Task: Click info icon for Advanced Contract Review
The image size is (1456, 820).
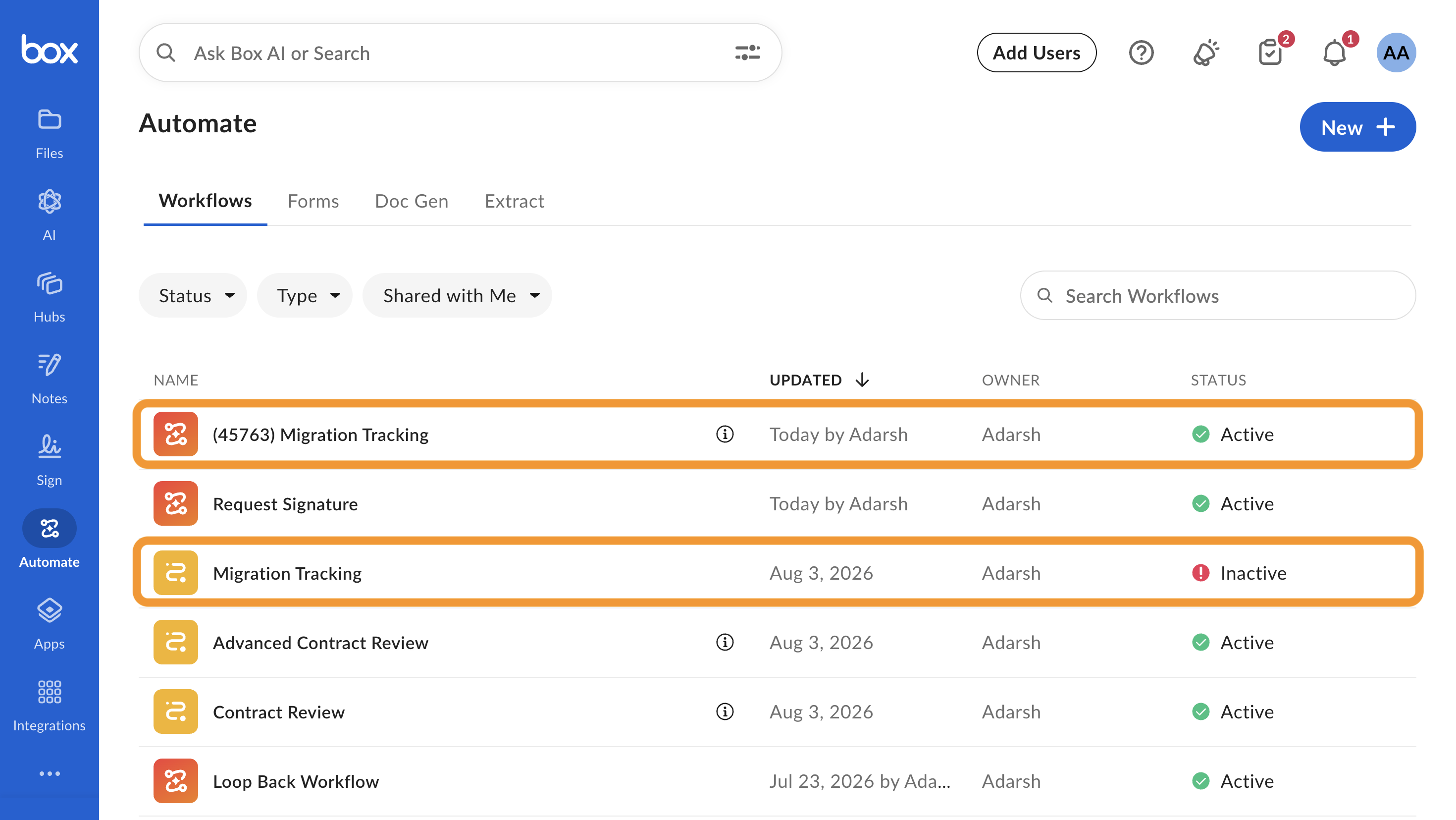Action: (725, 643)
